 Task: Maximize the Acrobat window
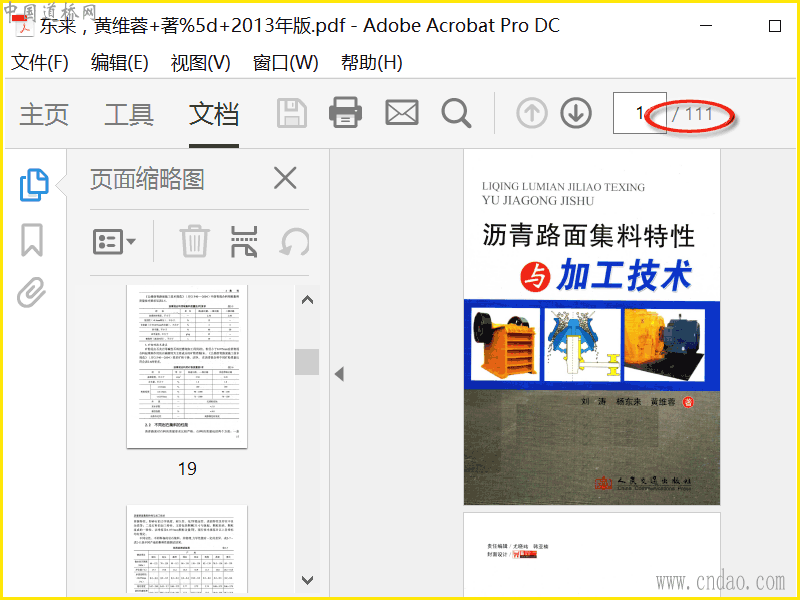[x=775, y=26]
